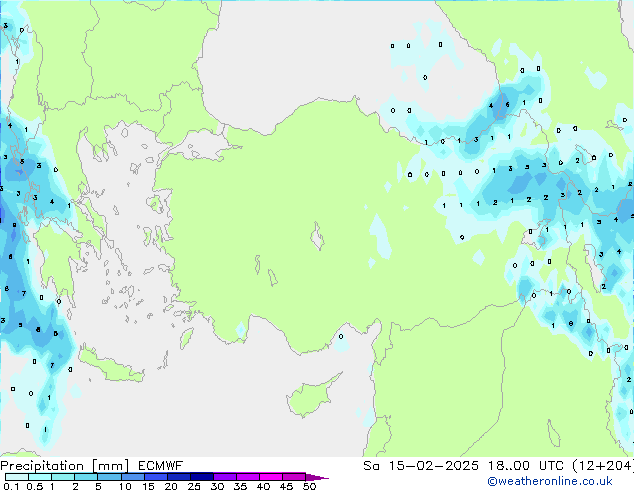Click the '(12+204)' forecast run text
This screenshot has width=634, height=490.
point(602,466)
